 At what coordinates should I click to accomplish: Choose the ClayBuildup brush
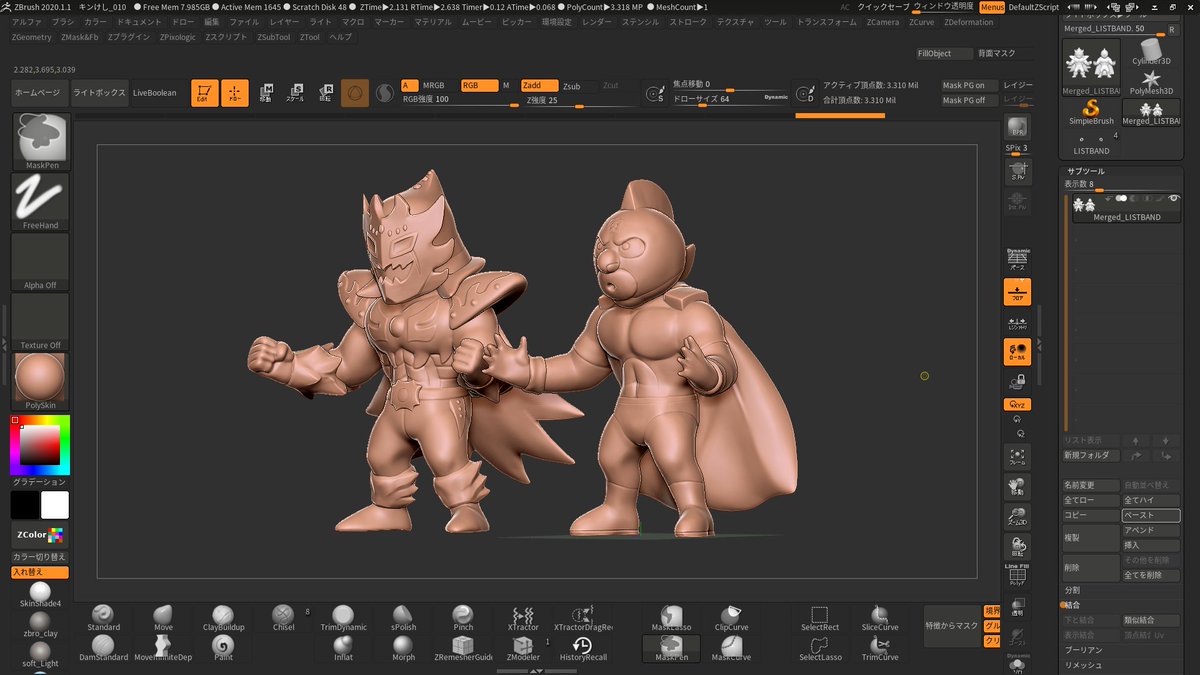click(x=224, y=618)
